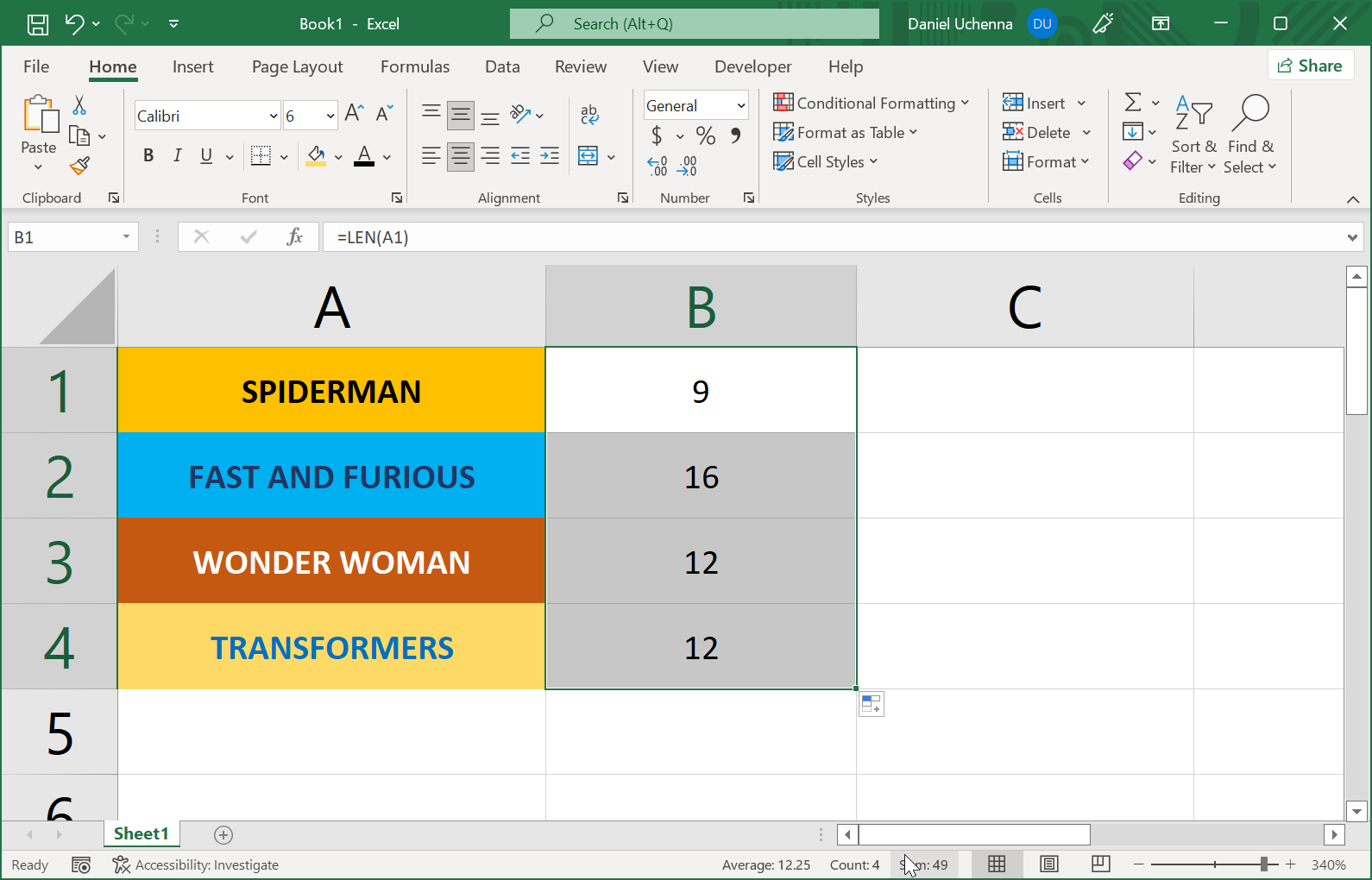Click the Insert Function fx icon
Screen dimensions: 1372x880
[294, 237]
